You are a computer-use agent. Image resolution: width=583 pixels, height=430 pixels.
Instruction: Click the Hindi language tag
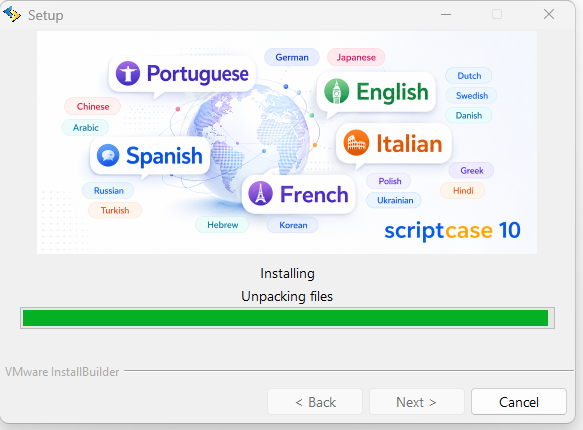coord(463,191)
